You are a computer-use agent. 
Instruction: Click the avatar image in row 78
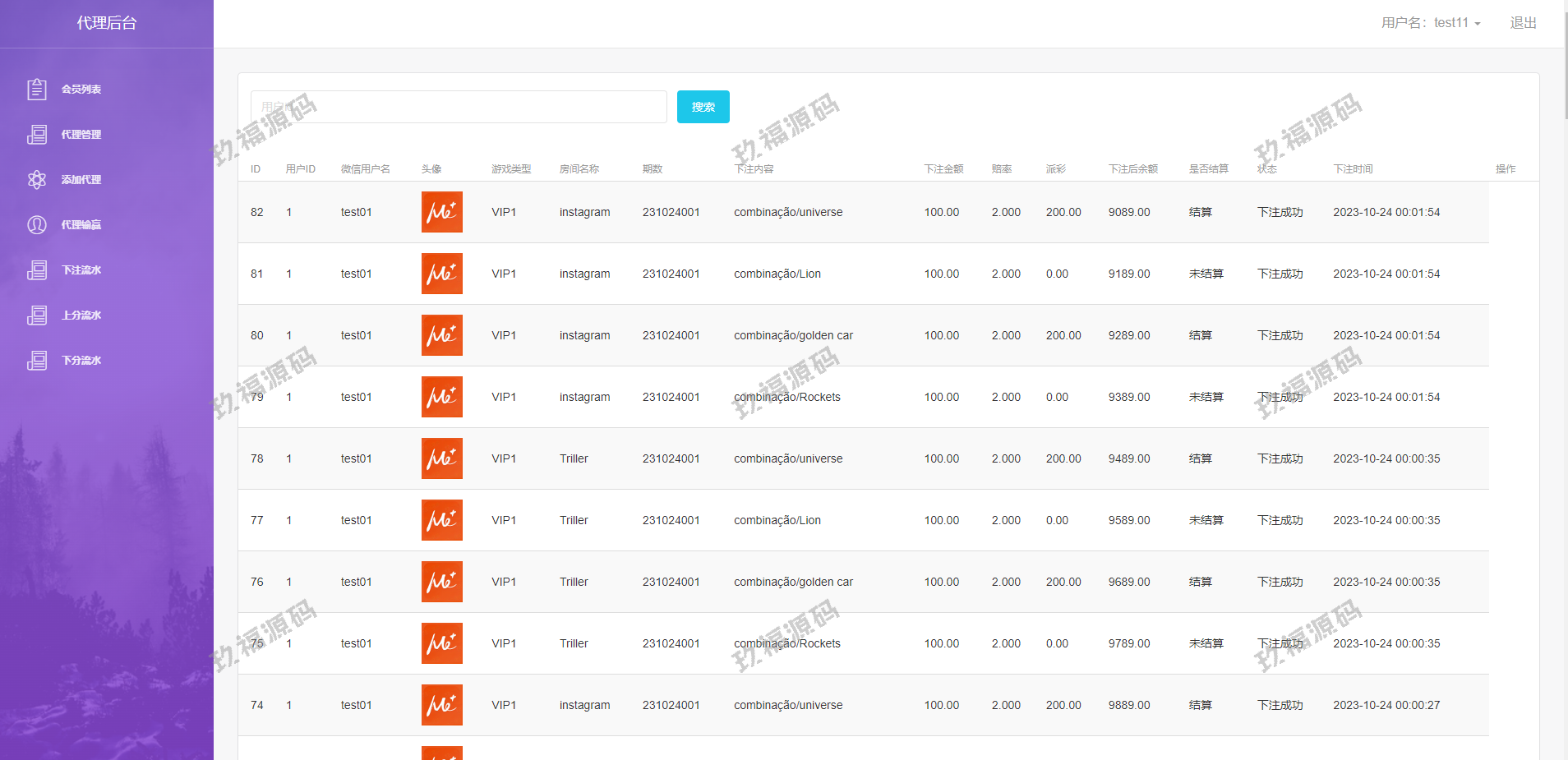[442, 458]
